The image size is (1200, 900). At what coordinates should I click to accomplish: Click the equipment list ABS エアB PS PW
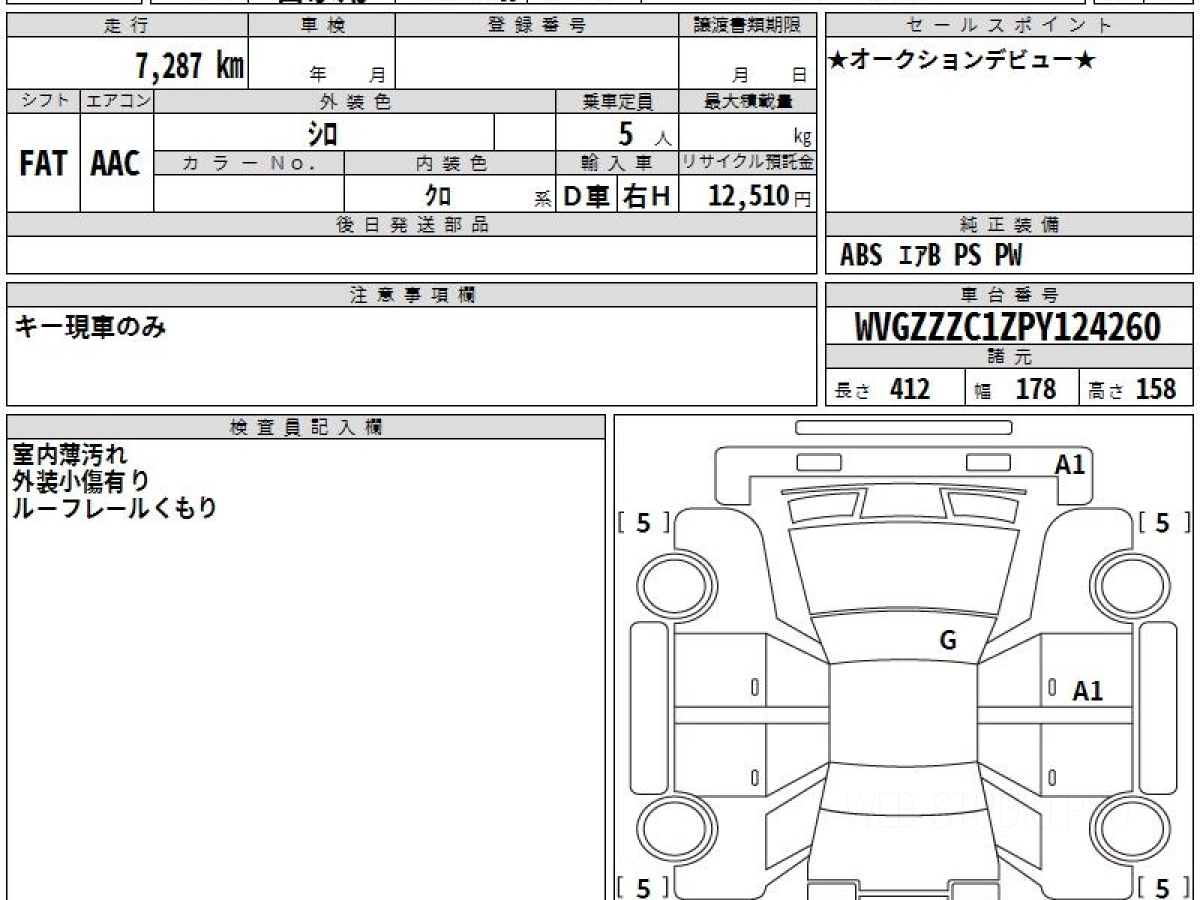click(x=931, y=256)
